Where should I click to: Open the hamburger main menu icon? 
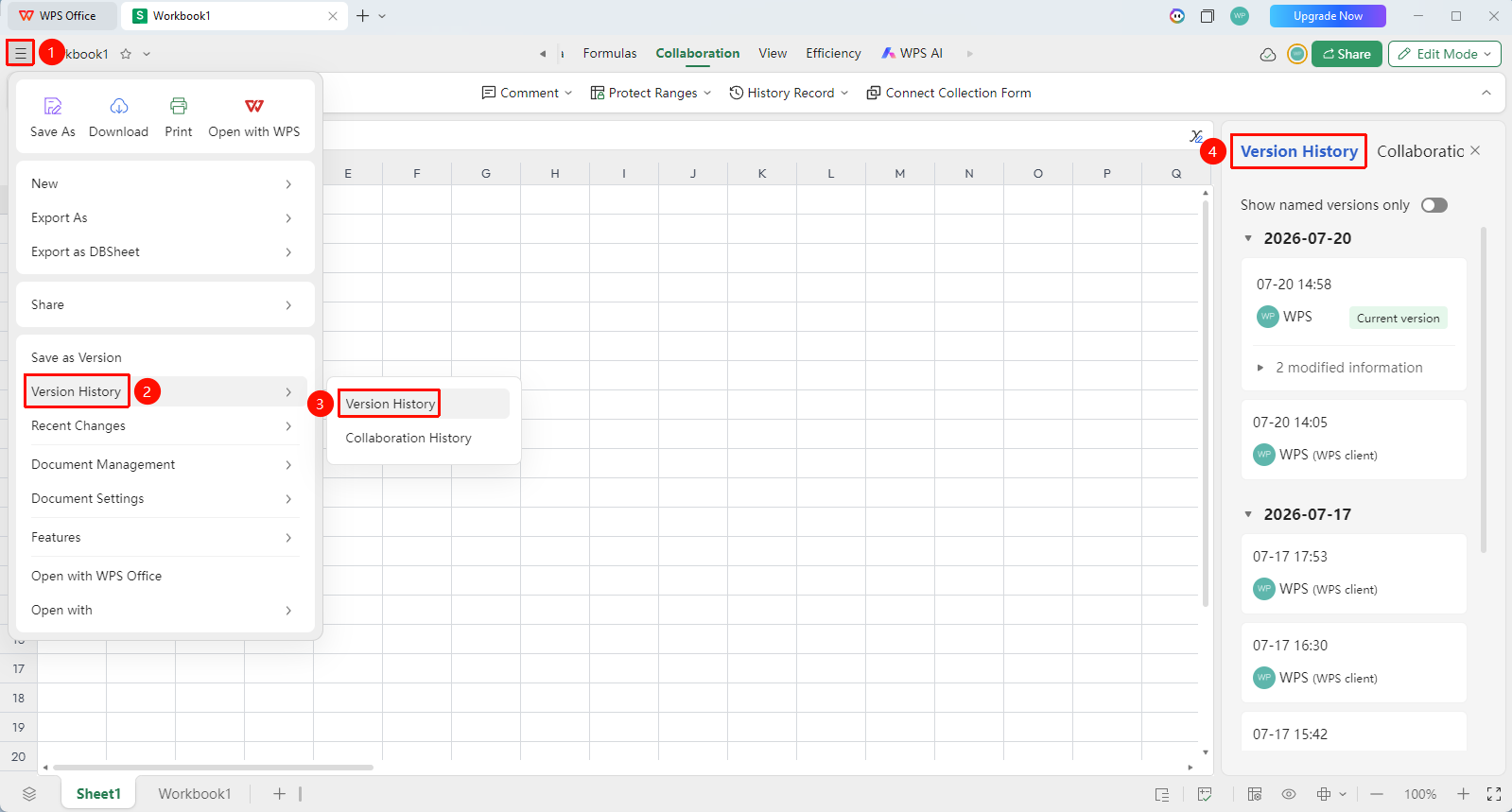pos(20,53)
